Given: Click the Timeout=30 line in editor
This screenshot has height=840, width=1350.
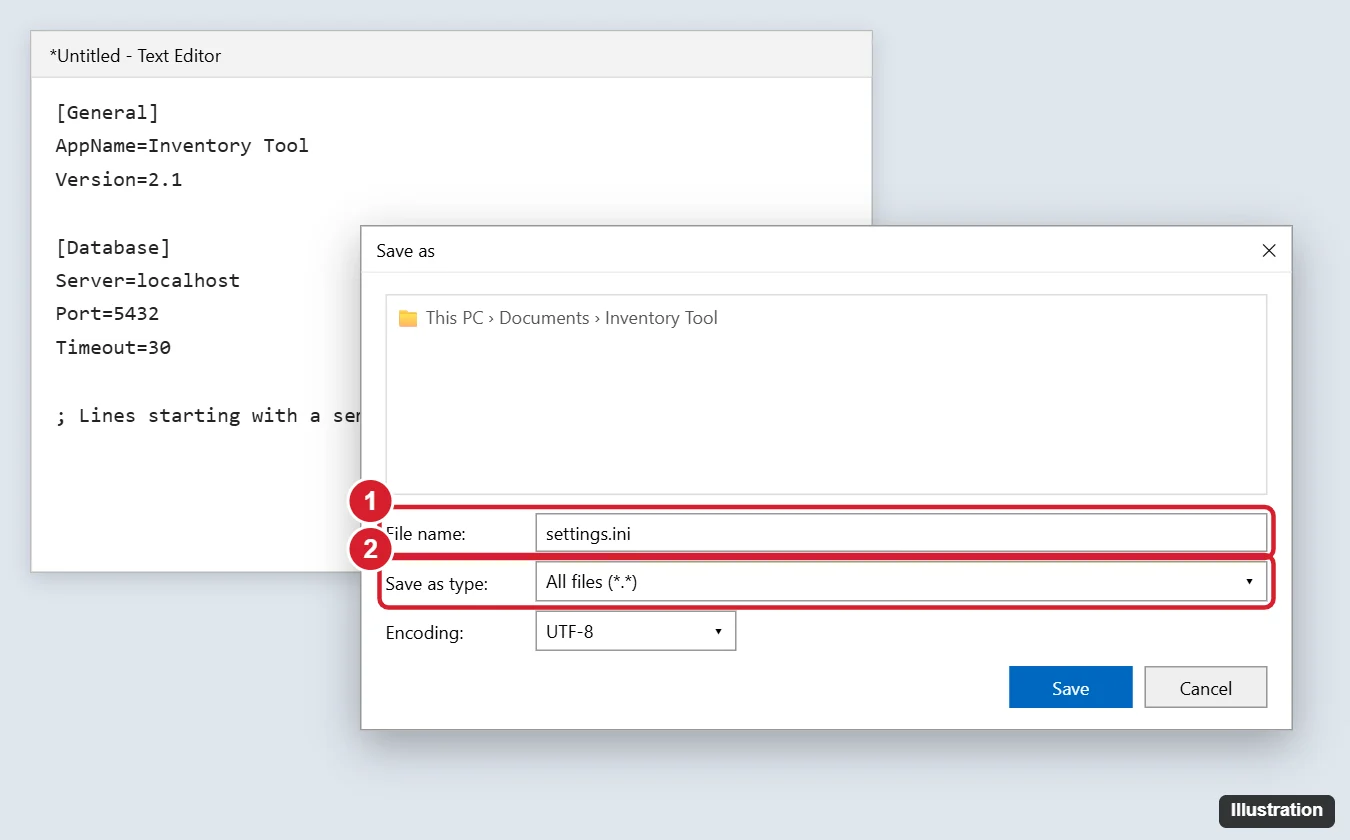Looking at the screenshot, I should (113, 348).
